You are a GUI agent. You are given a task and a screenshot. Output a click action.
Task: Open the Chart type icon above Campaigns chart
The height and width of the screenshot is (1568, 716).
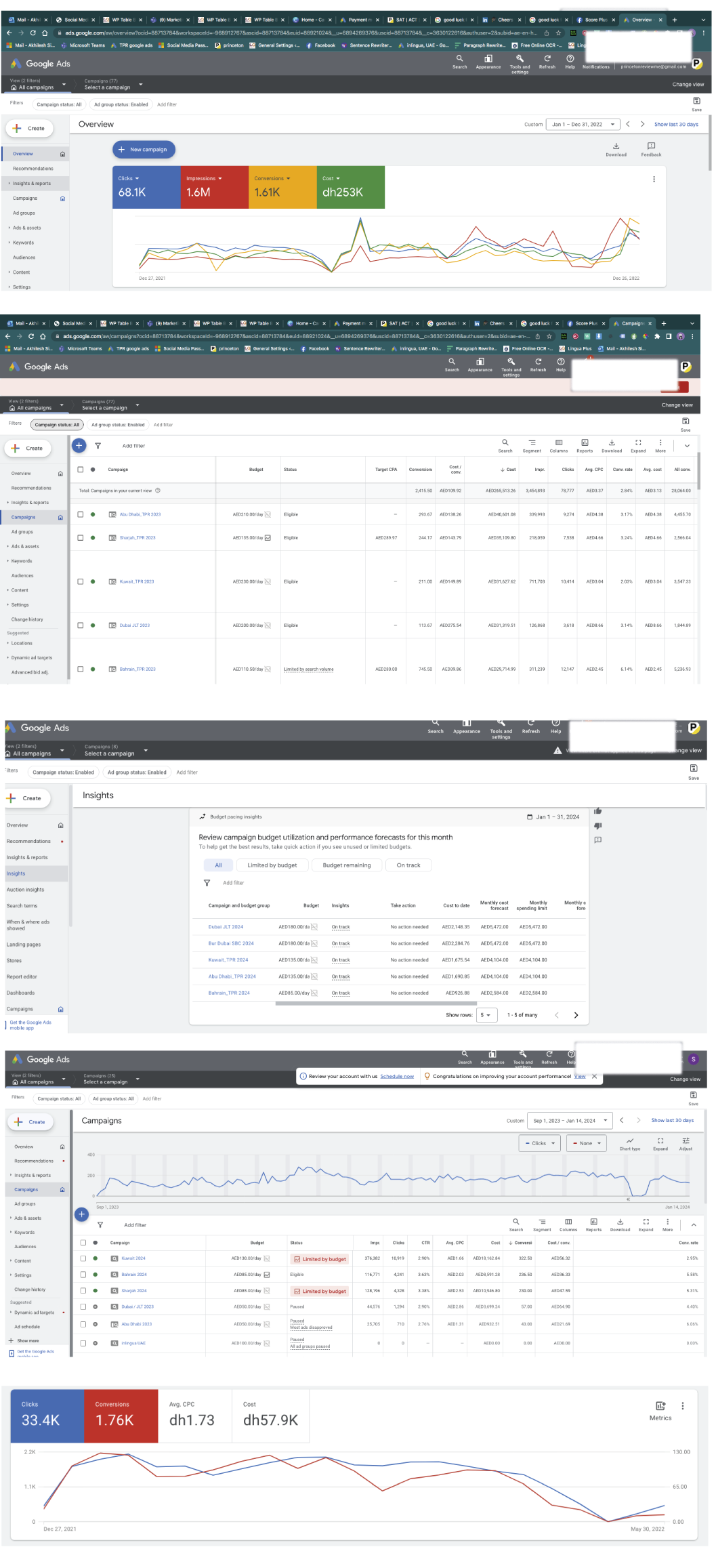point(629,1141)
